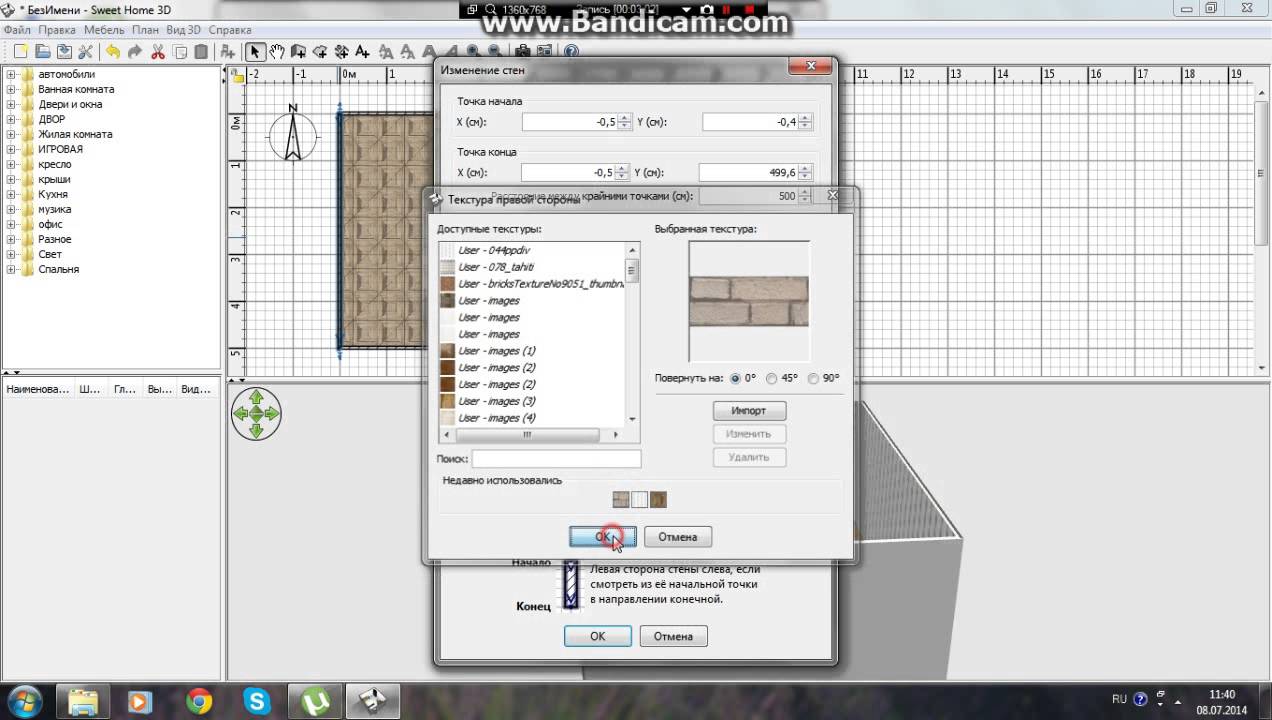1272x720 pixels.
Task: Redo the last undone action
Action: [x=135, y=51]
